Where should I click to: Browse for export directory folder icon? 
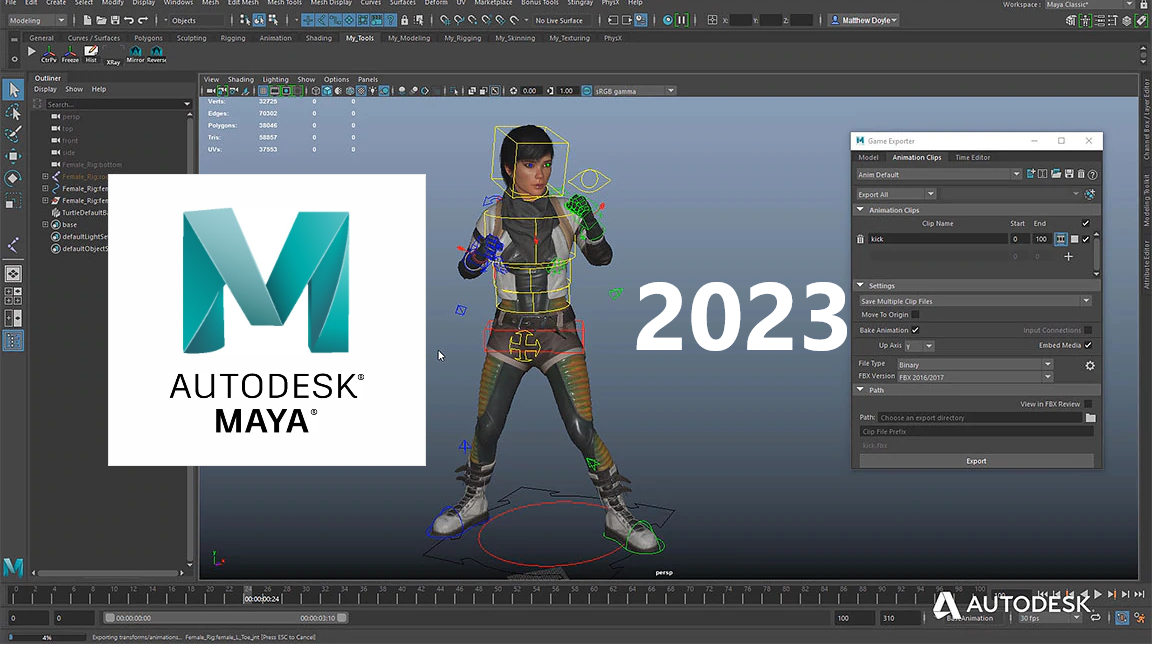click(x=1090, y=418)
